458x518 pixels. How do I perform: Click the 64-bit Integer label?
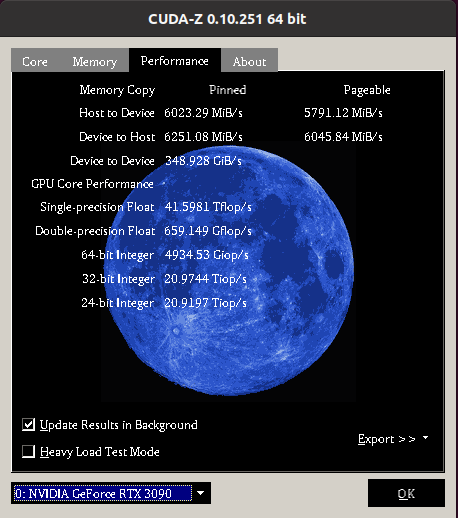(117, 255)
